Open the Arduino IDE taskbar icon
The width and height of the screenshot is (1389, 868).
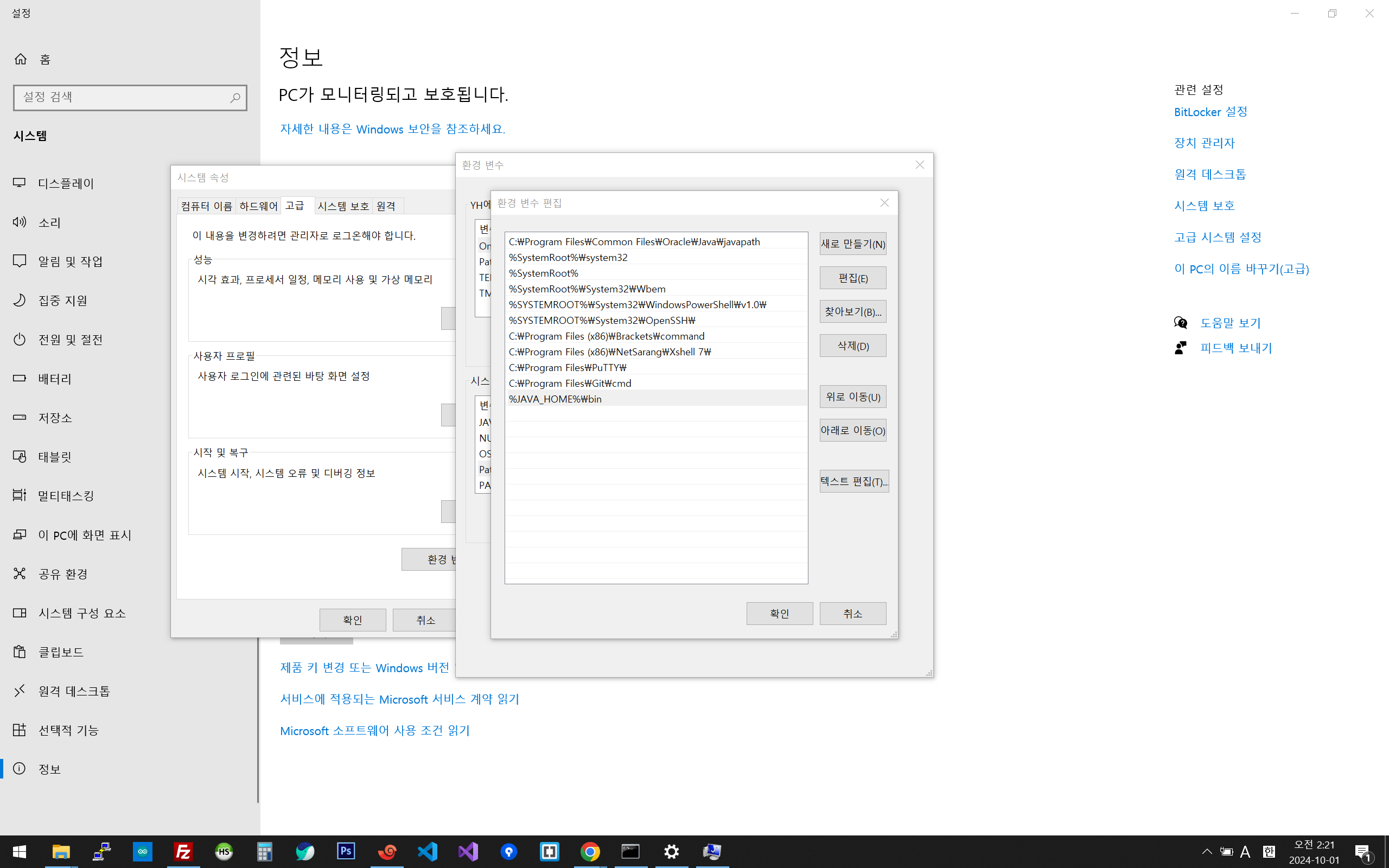pyautogui.click(x=142, y=851)
